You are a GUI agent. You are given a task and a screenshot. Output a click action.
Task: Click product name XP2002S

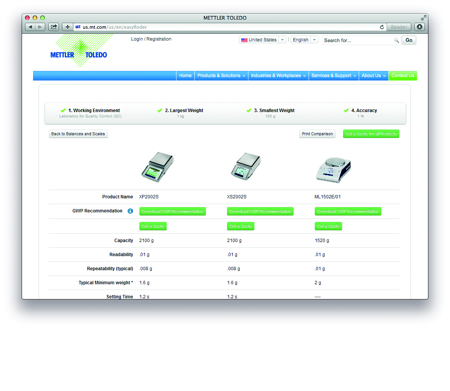click(x=149, y=197)
